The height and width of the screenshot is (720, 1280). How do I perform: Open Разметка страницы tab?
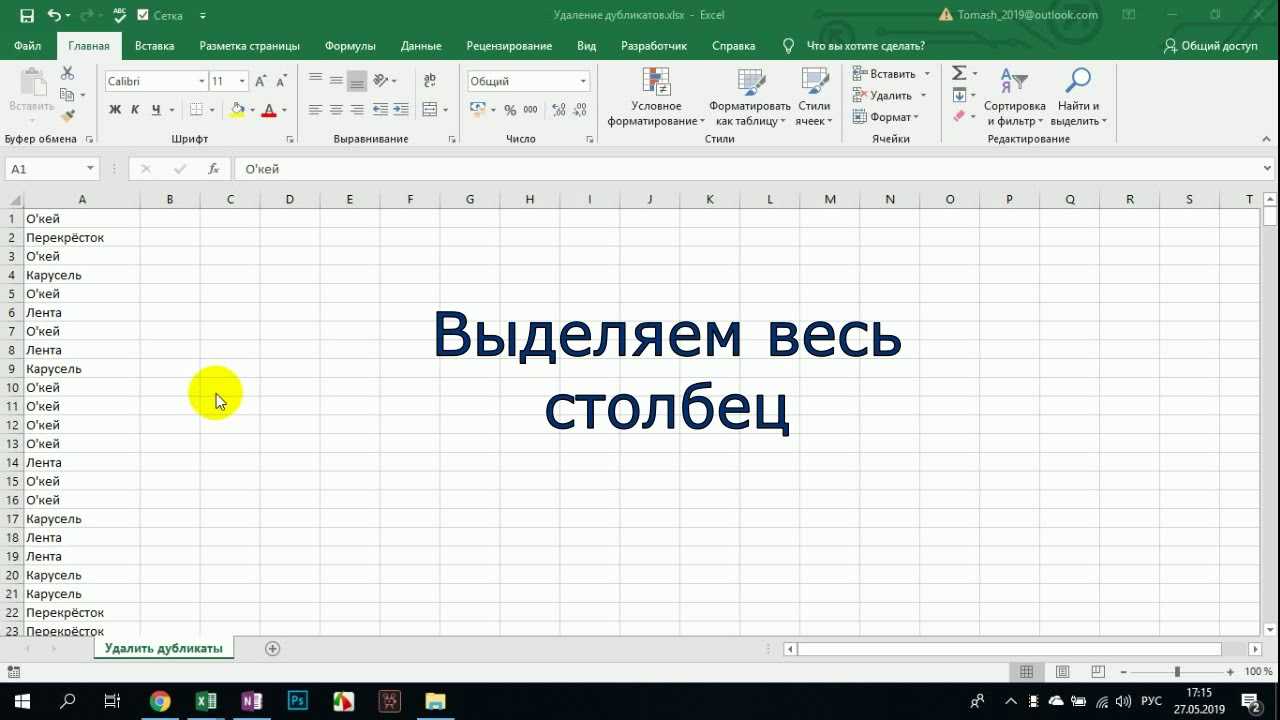click(249, 46)
